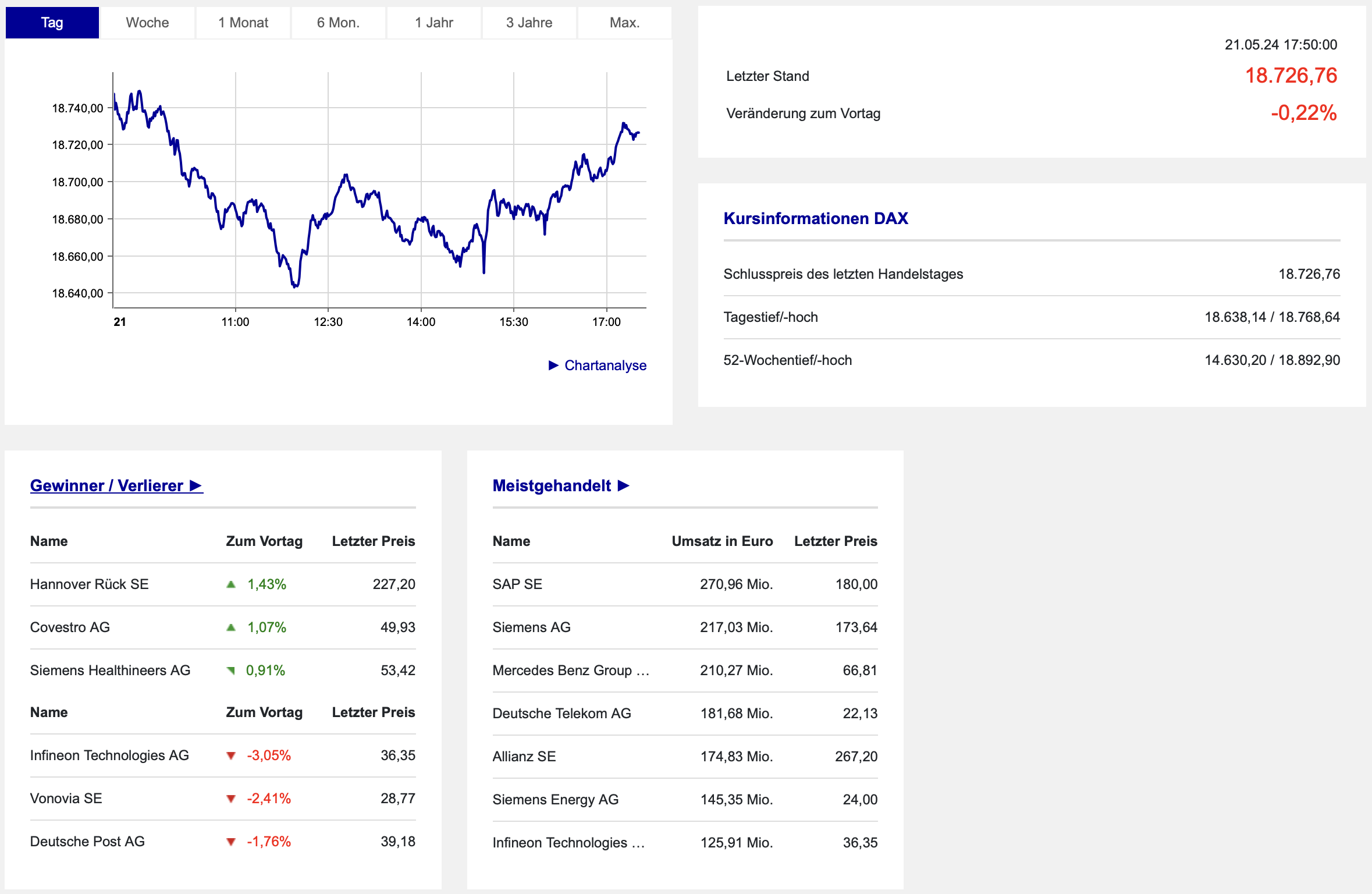Viewport: 1372px width, 894px height.
Task: Open the Chartanalyse link
Action: click(605, 366)
